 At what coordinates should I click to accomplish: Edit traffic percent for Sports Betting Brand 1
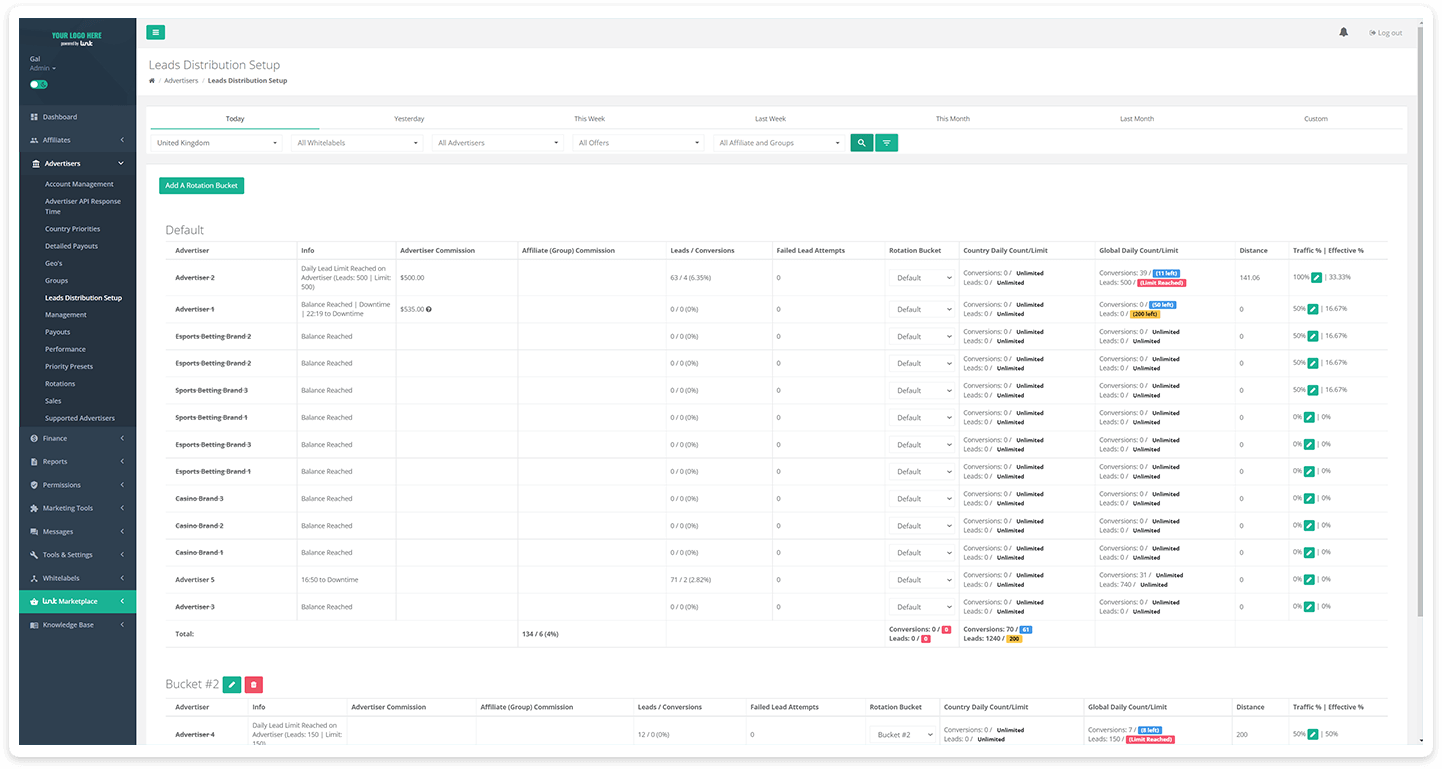(1309, 417)
